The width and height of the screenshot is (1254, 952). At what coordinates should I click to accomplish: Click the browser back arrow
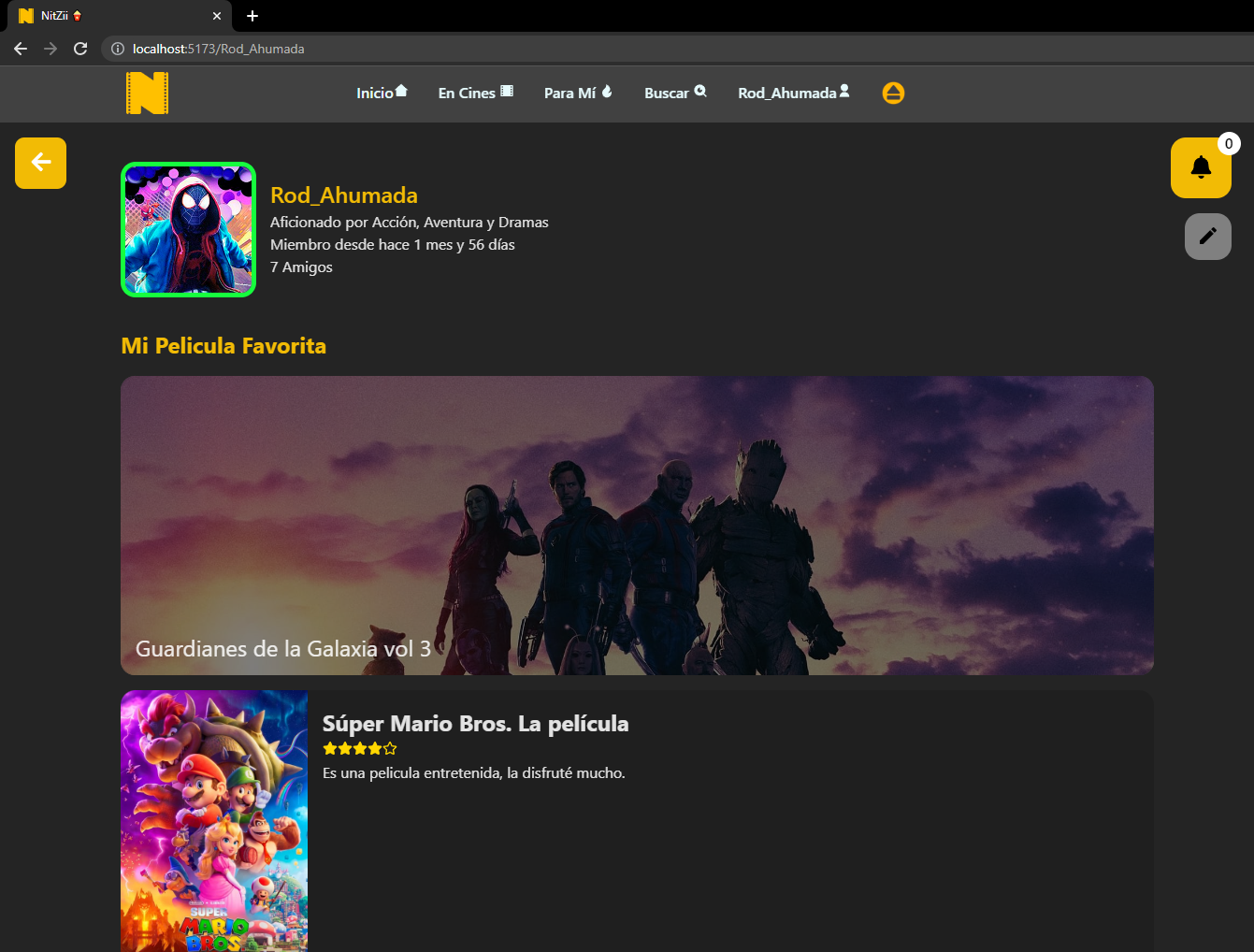click(21, 49)
